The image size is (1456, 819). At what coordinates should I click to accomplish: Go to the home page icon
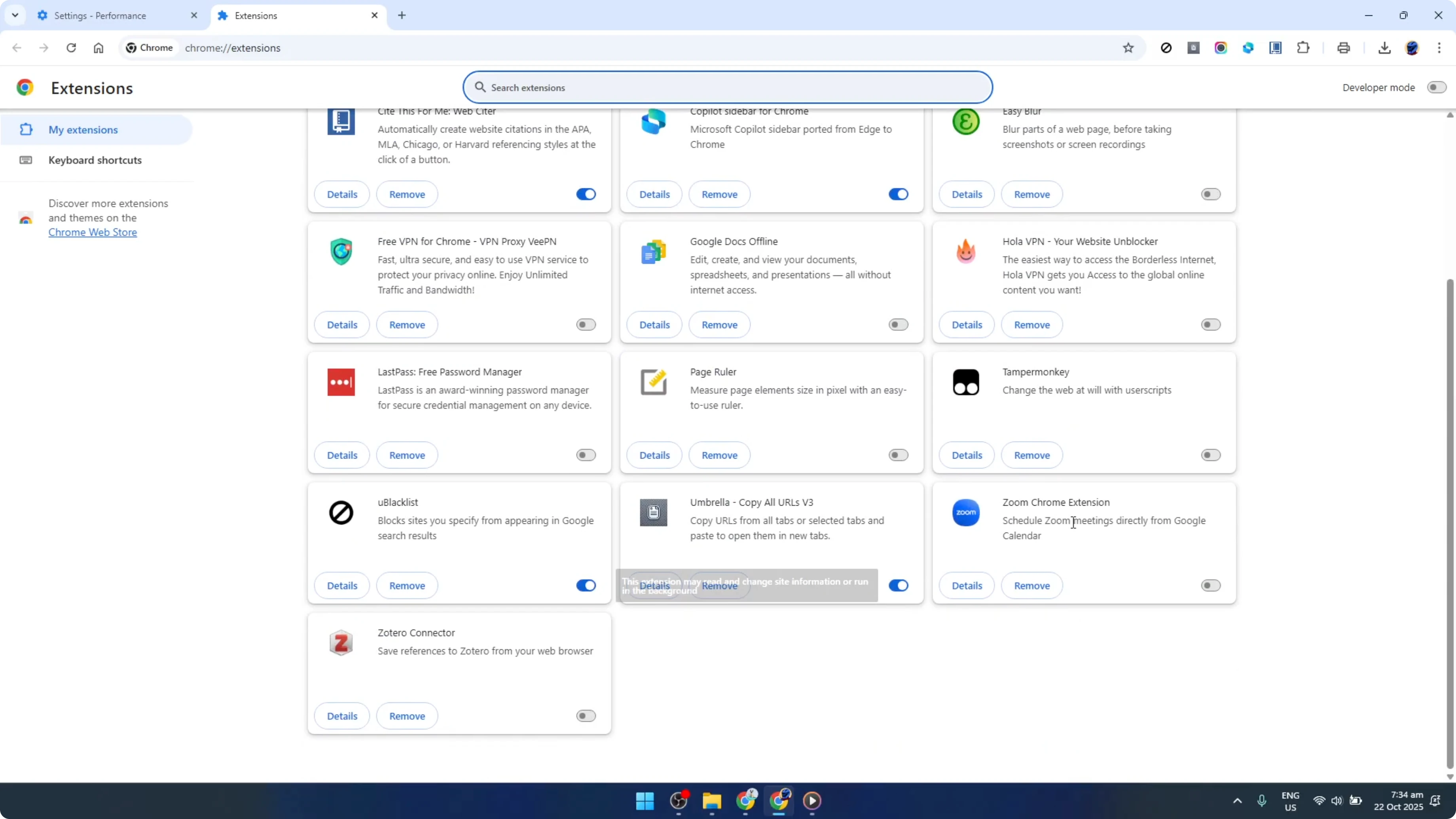[99, 48]
